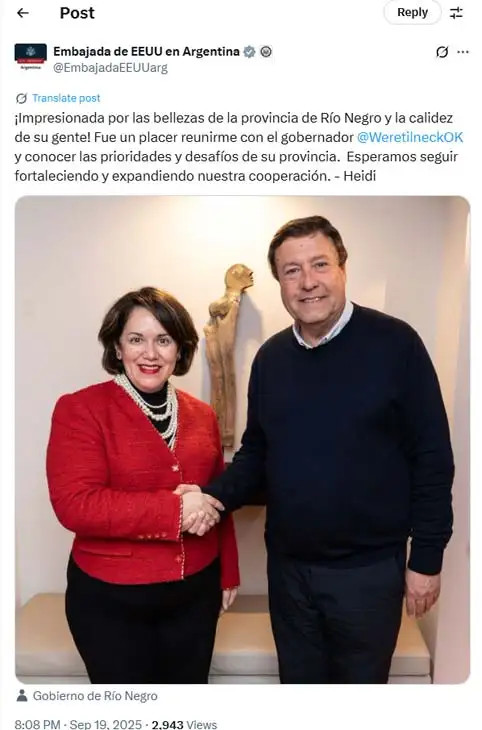This screenshot has height=730, width=482.
Task: Open the handshake photo in the post
Action: [x=242, y=439]
